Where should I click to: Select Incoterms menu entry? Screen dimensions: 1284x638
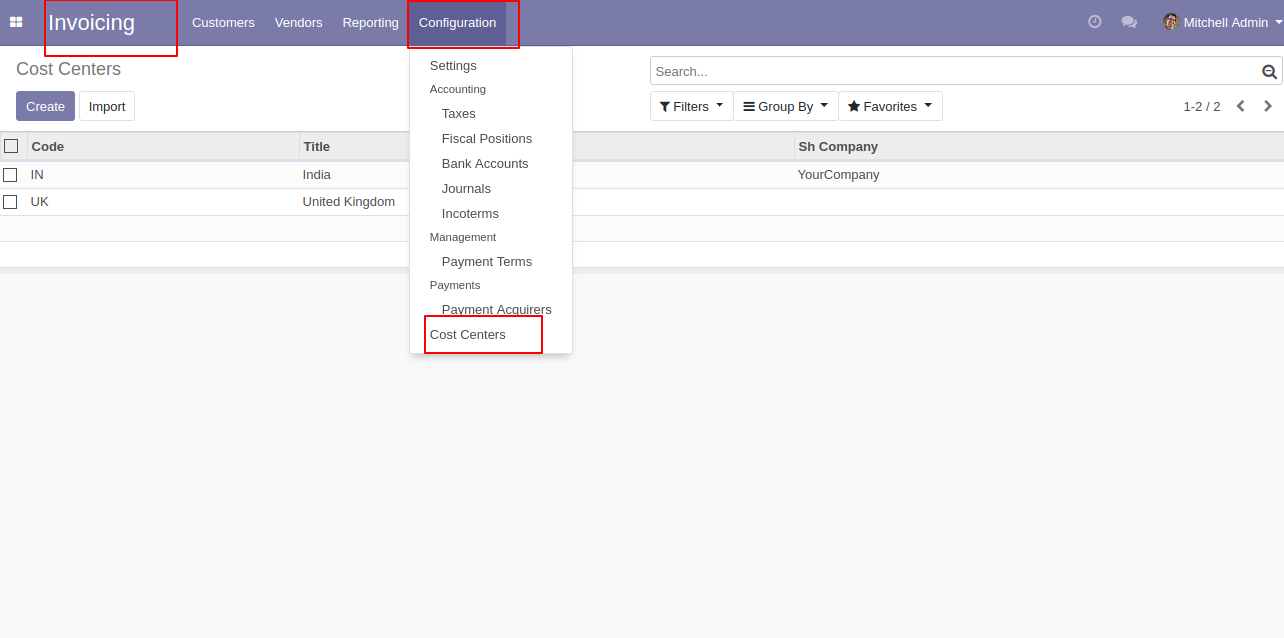point(470,213)
